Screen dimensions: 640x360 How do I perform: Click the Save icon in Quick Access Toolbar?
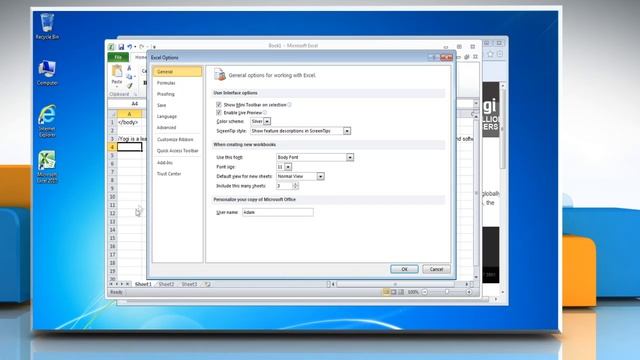[121, 47]
